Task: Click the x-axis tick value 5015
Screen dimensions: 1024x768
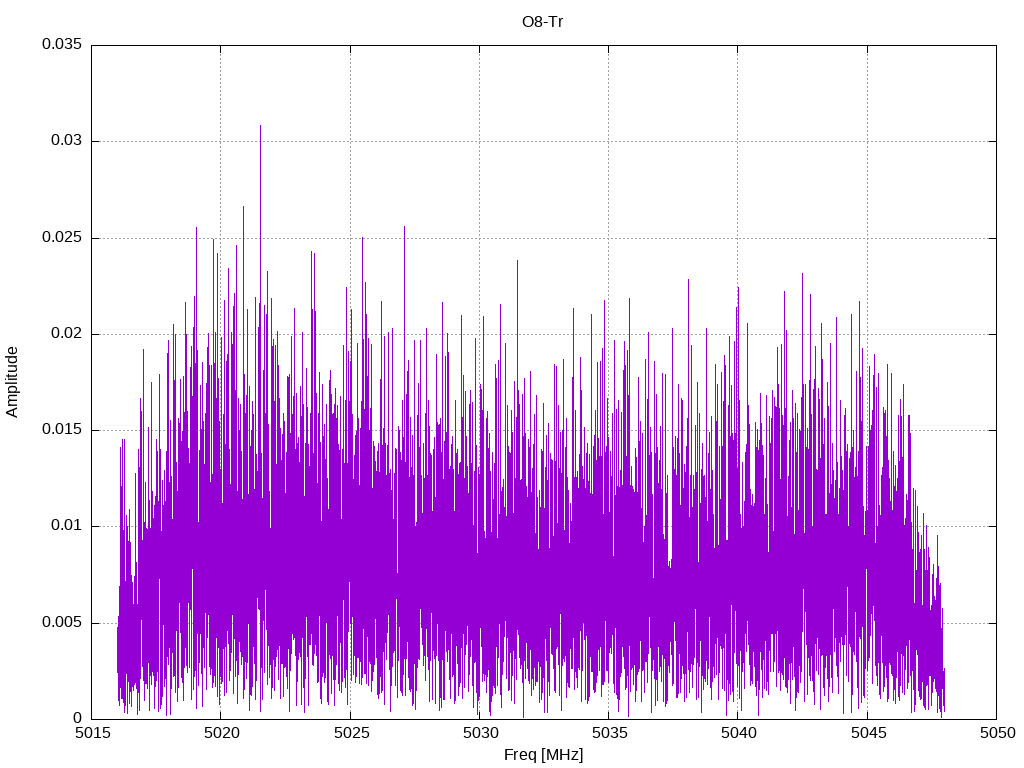Action: pos(92,733)
